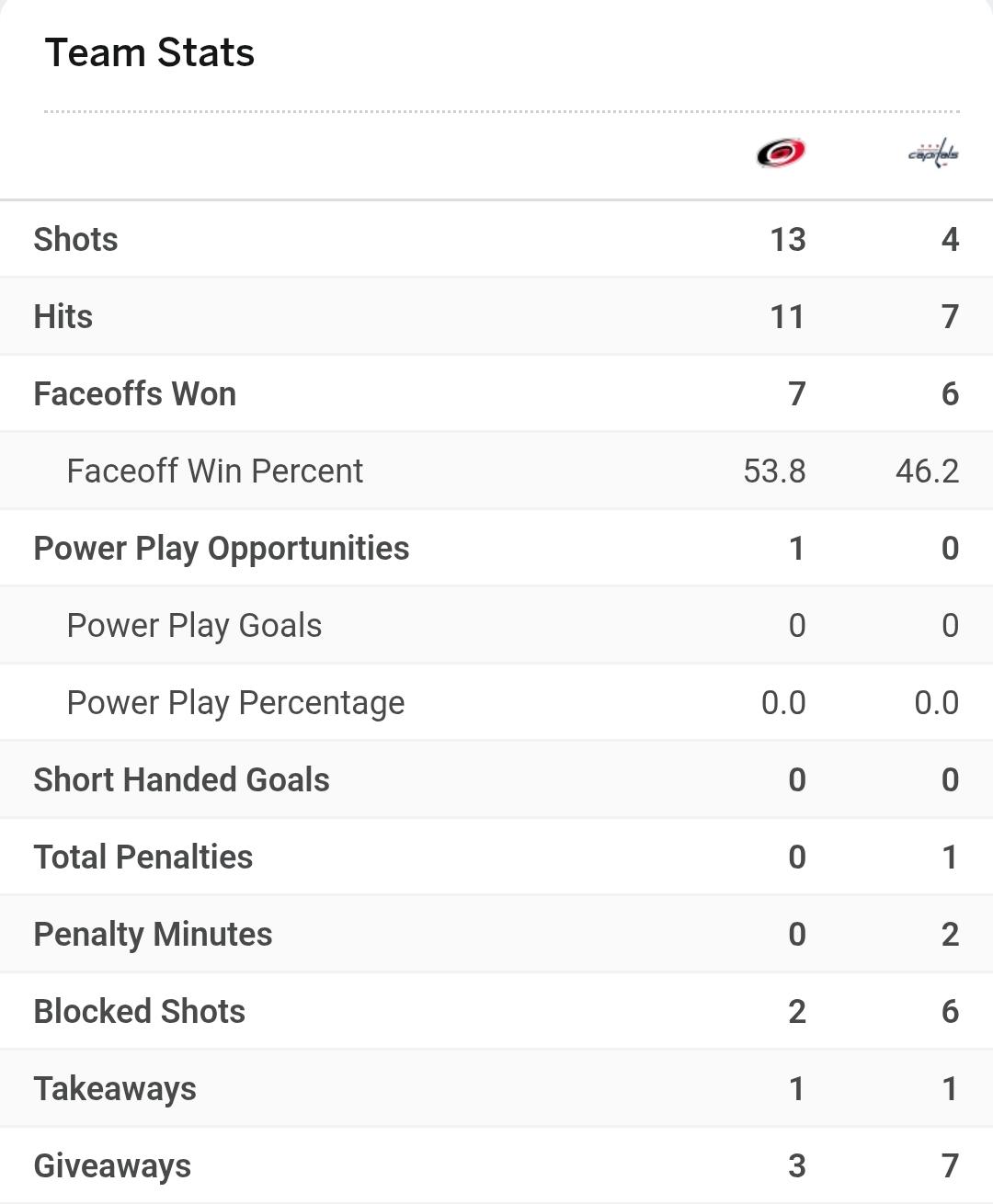This screenshot has height=1204, width=993.
Task: Click the Carolina Hurricanes team logo
Action: pos(781,153)
